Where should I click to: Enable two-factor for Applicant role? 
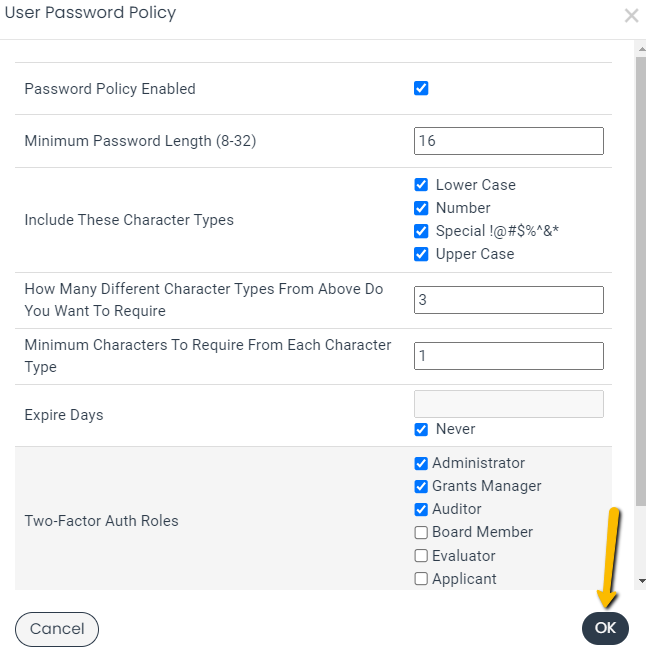coord(421,578)
